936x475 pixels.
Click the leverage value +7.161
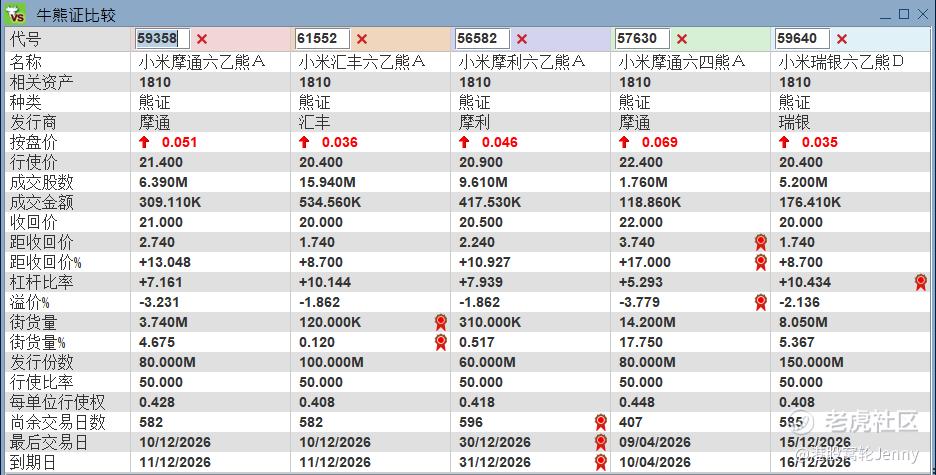click(161, 282)
